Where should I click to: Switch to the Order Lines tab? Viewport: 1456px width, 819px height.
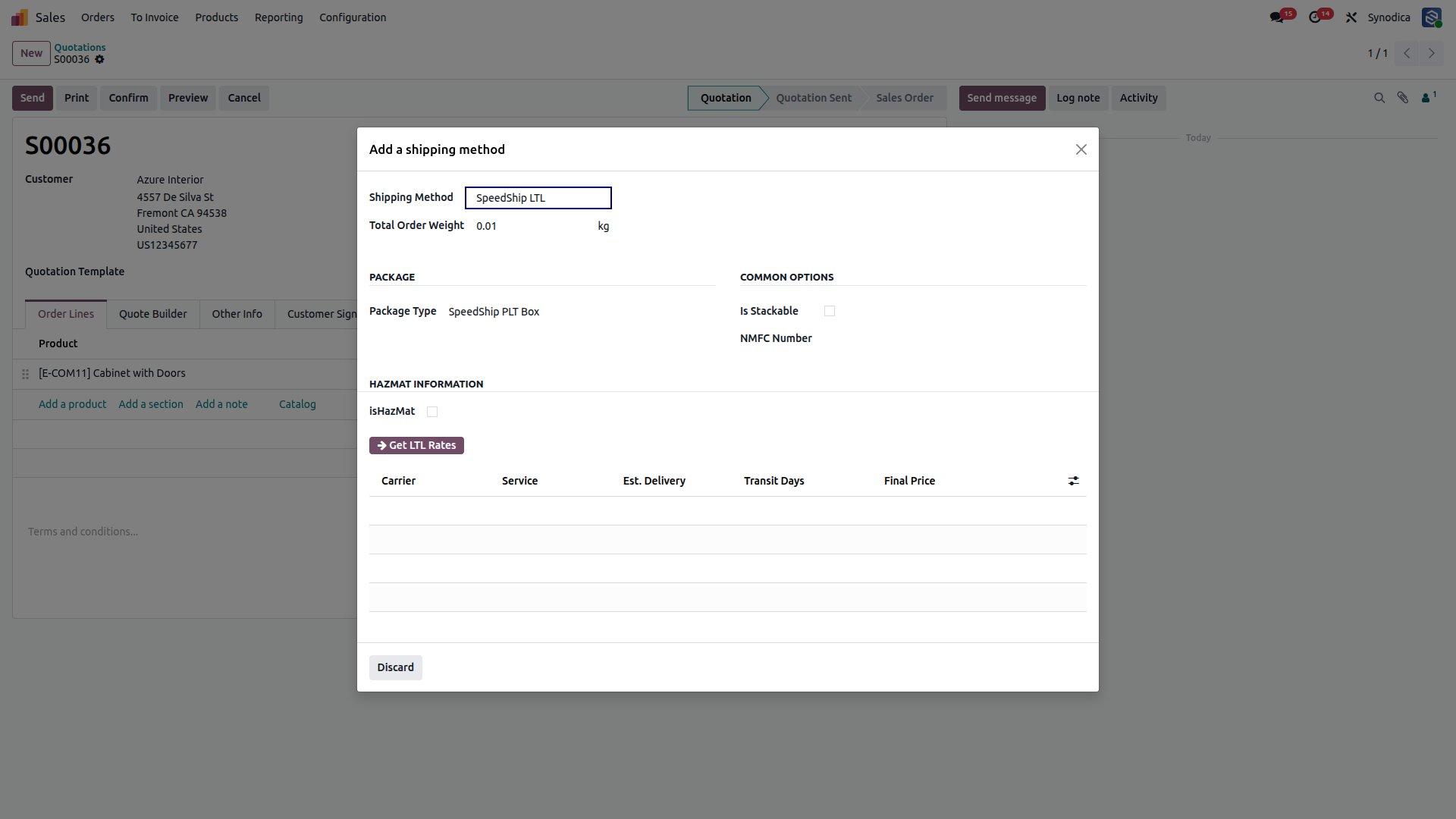66,314
